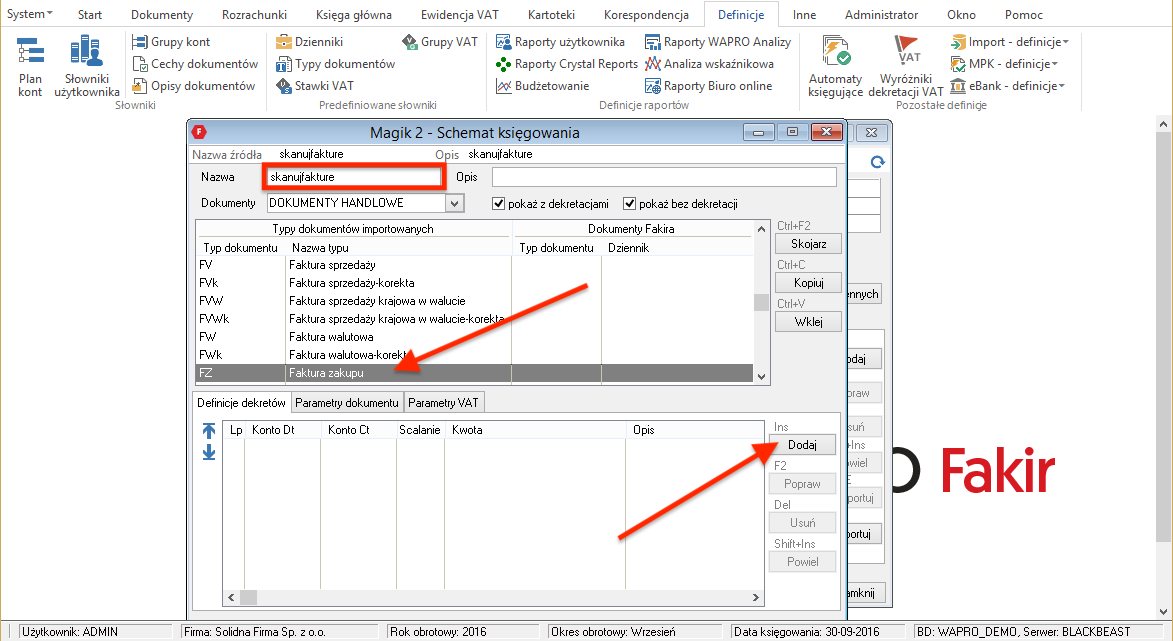Expand Import - definicje dropdown

1010,42
